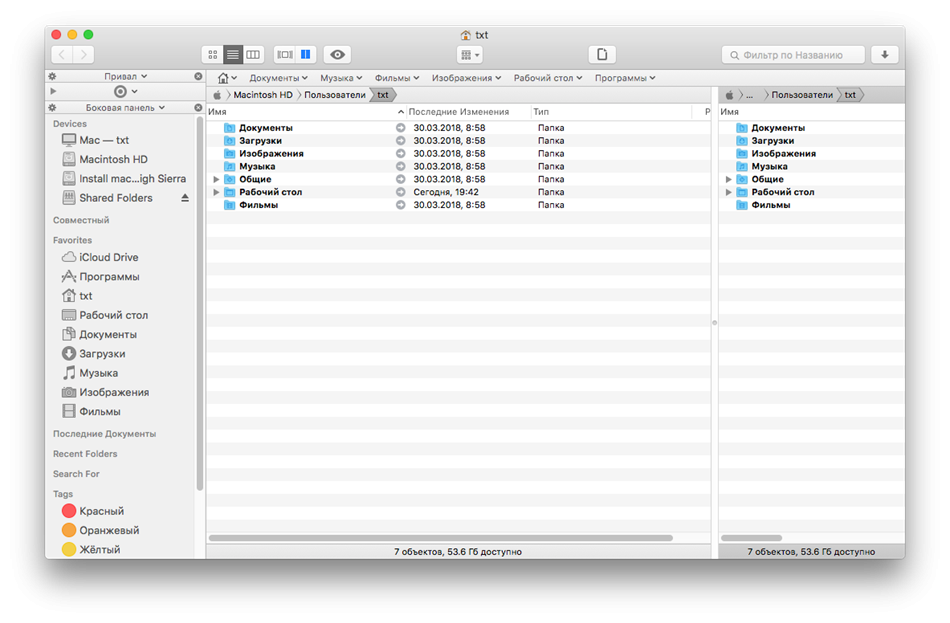This screenshot has width=950, height=623.
Task: Expand the drop stack disclosure triangle
Action: point(53,92)
